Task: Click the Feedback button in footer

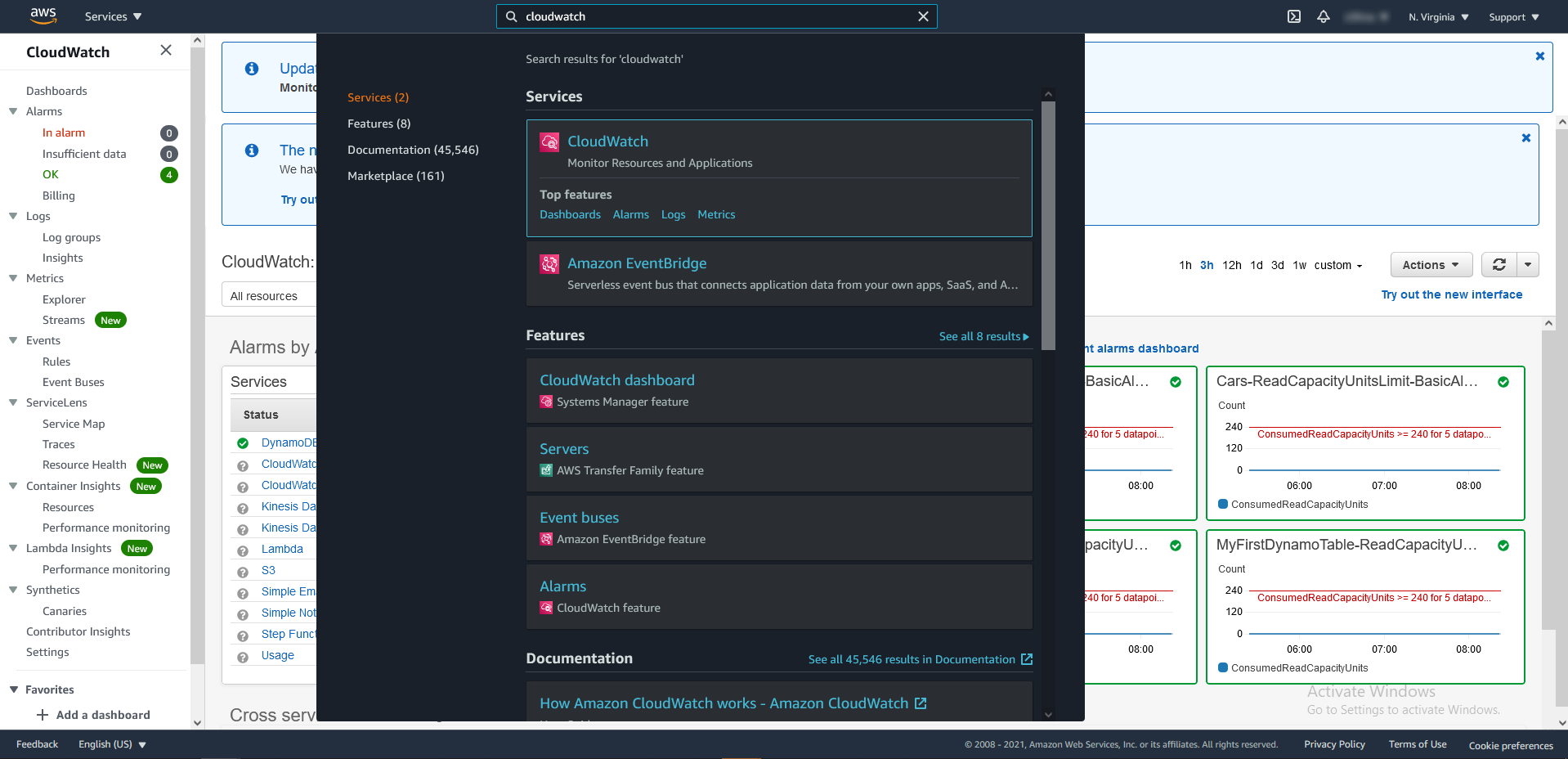Action: click(37, 744)
